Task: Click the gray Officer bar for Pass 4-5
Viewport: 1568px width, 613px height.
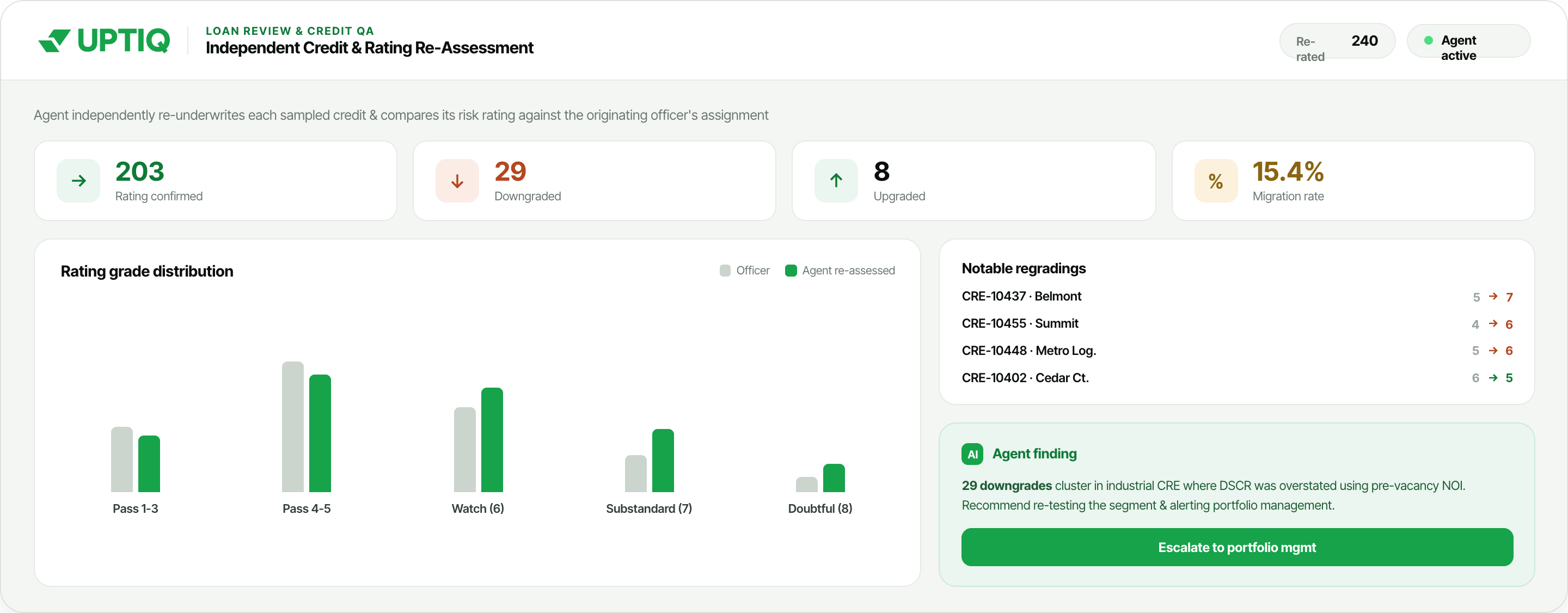Action: click(x=293, y=427)
